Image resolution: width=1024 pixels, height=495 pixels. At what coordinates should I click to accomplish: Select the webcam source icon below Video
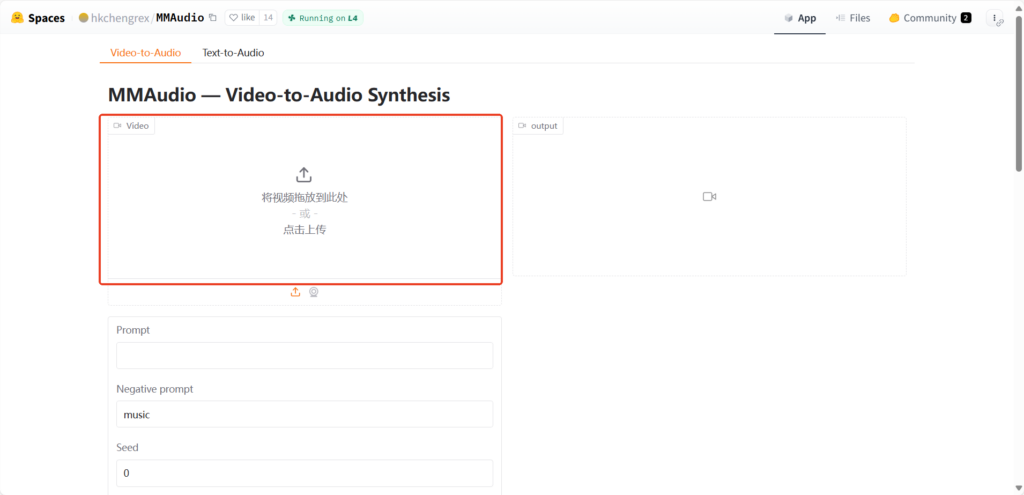coord(313,292)
